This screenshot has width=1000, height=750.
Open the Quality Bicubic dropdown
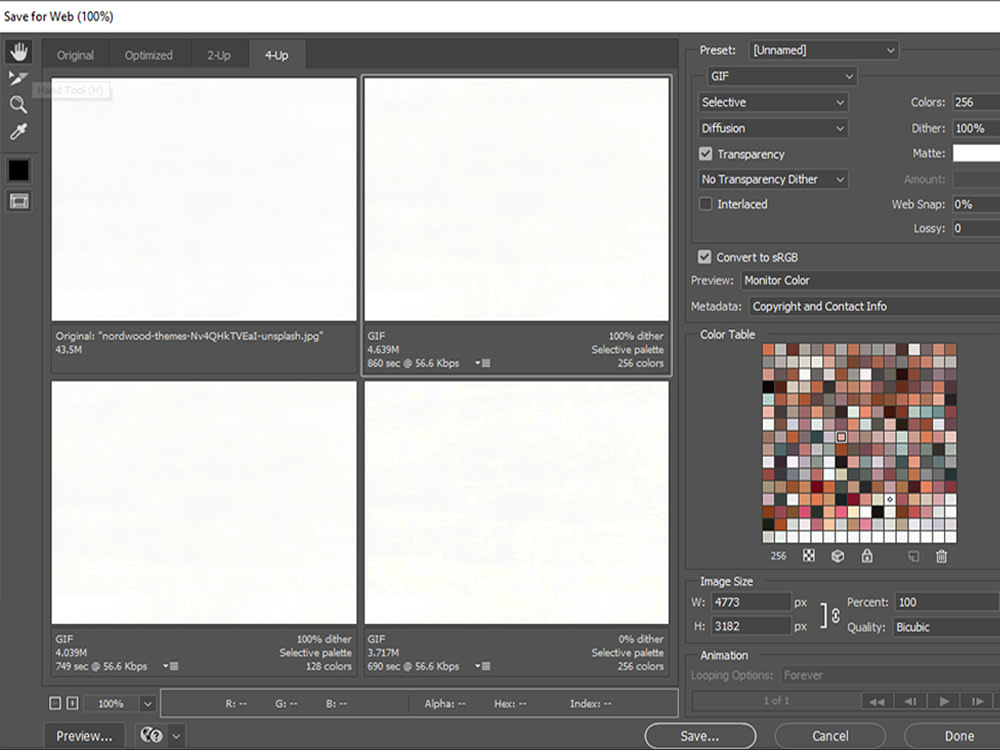[946, 627]
